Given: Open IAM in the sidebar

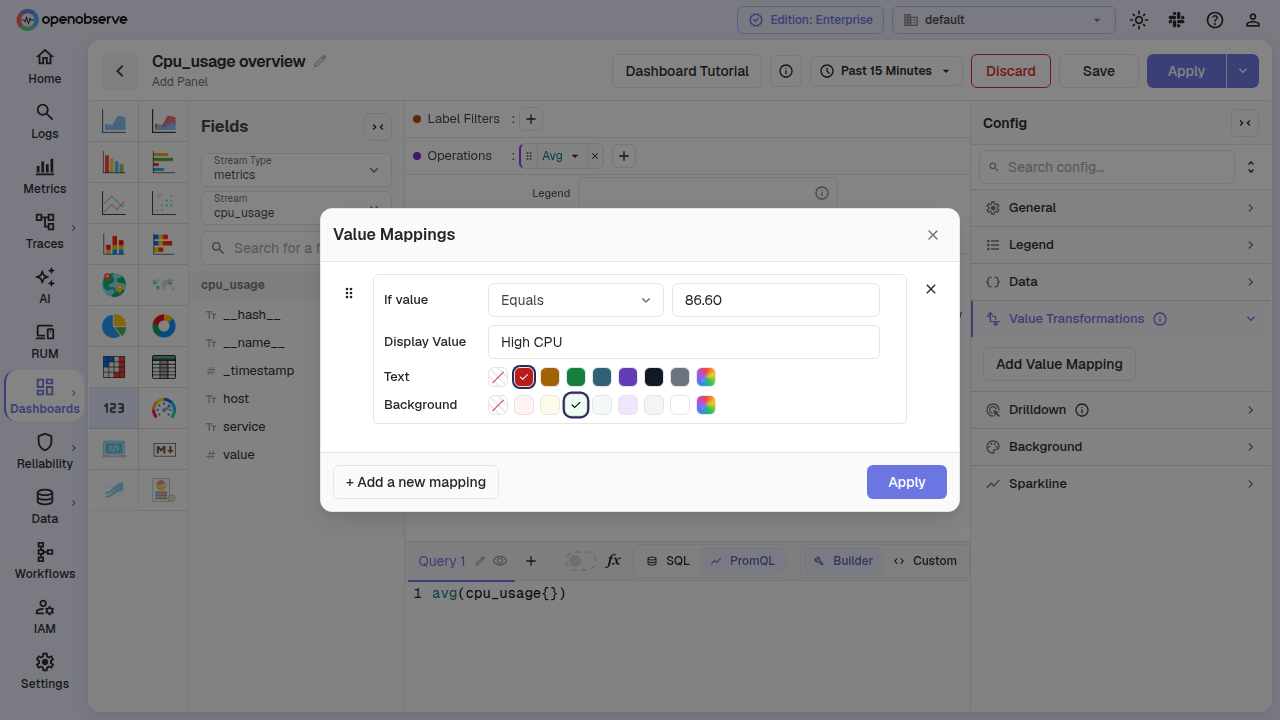Looking at the screenshot, I should pyautogui.click(x=45, y=616).
